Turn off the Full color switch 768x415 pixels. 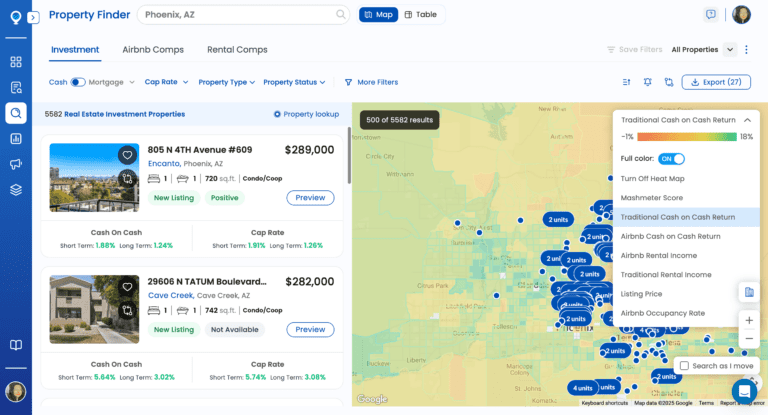coord(672,158)
